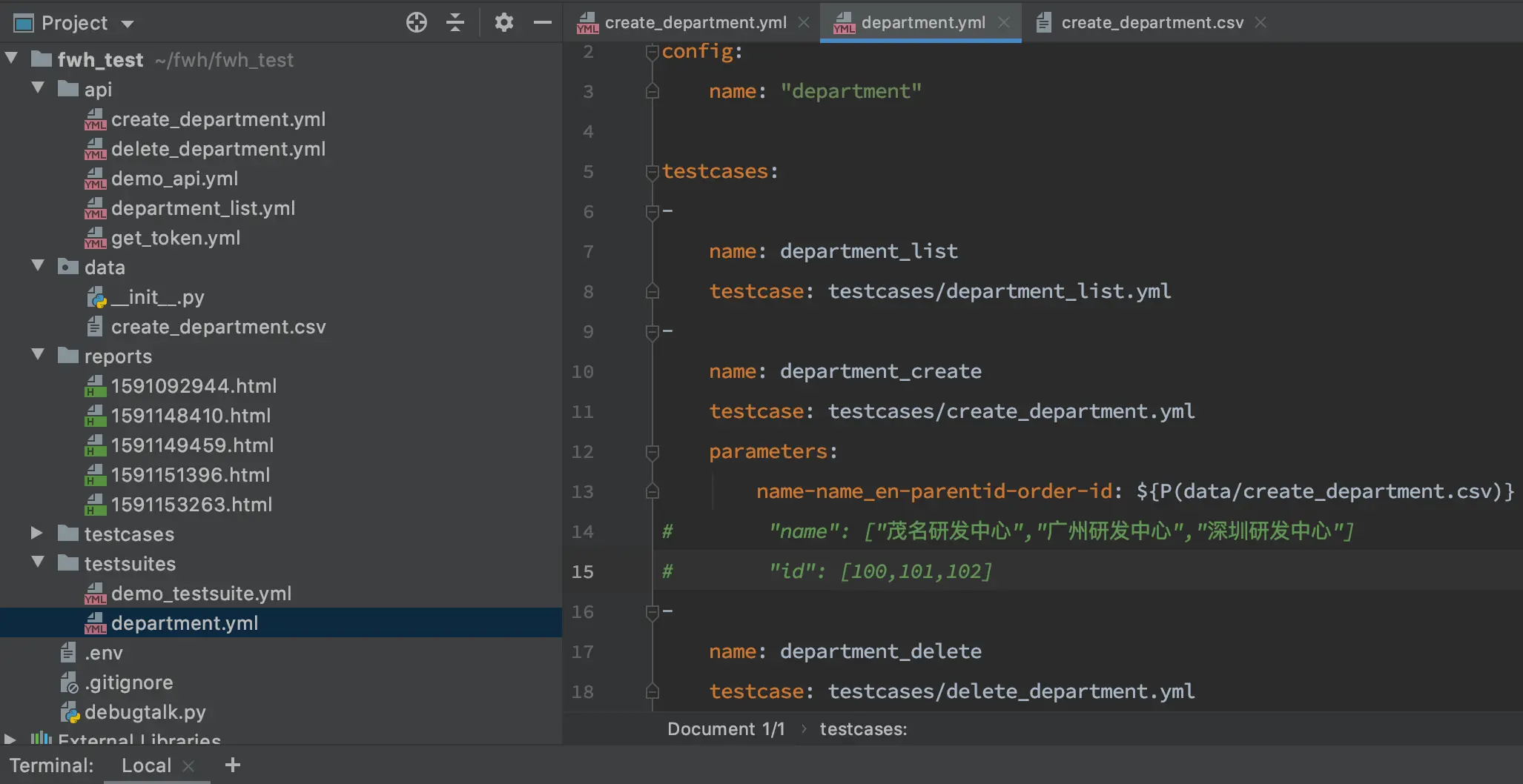Select 1591153263.html report file
Screen dimensions: 1523x784
pyautogui.click(x=191, y=505)
